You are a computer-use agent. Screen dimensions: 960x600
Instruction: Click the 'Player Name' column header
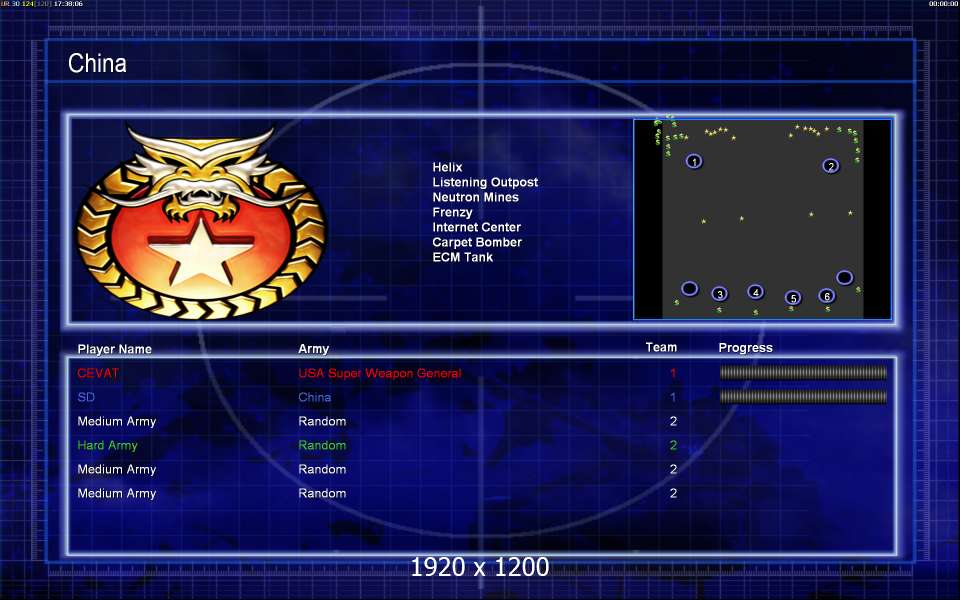tap(114, 349)
